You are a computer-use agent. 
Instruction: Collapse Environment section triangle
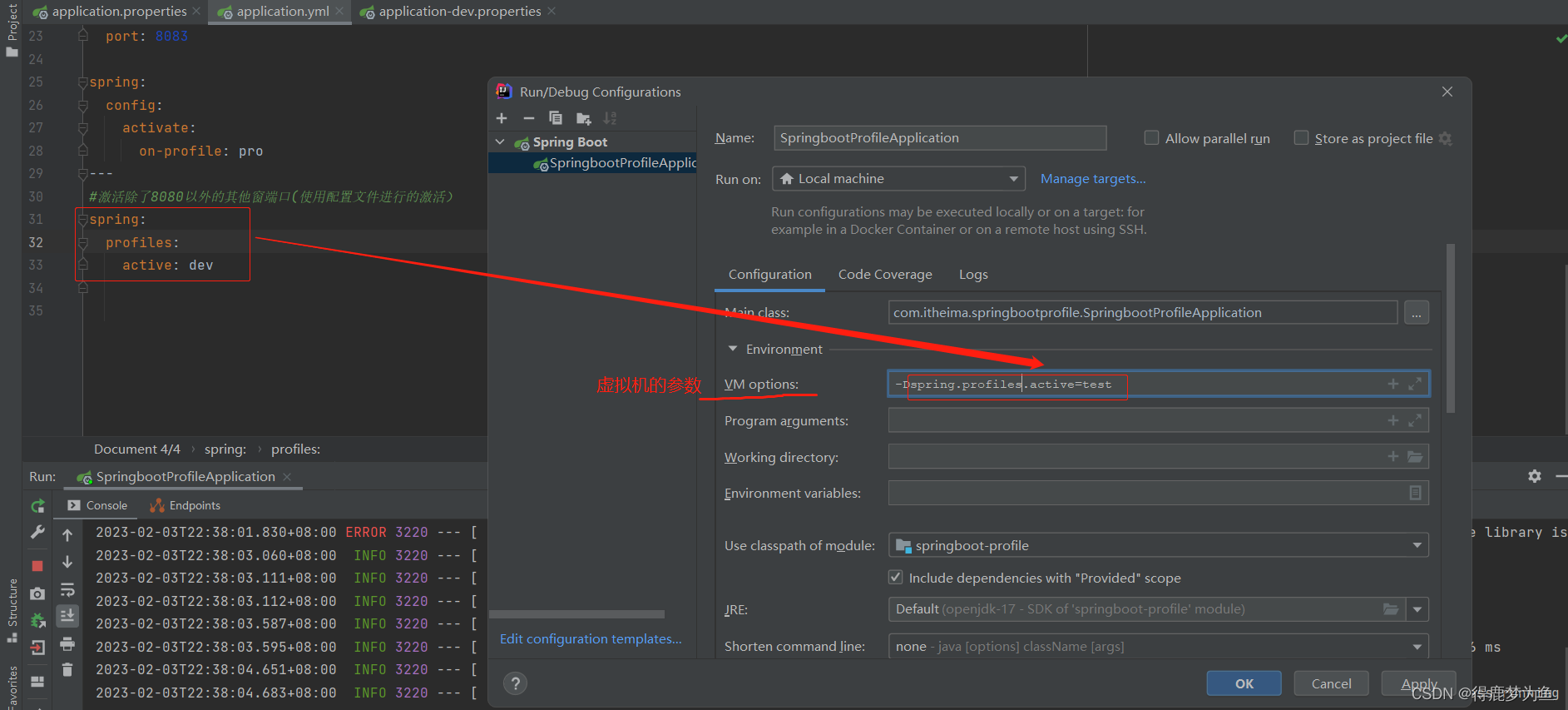point(733,349)
